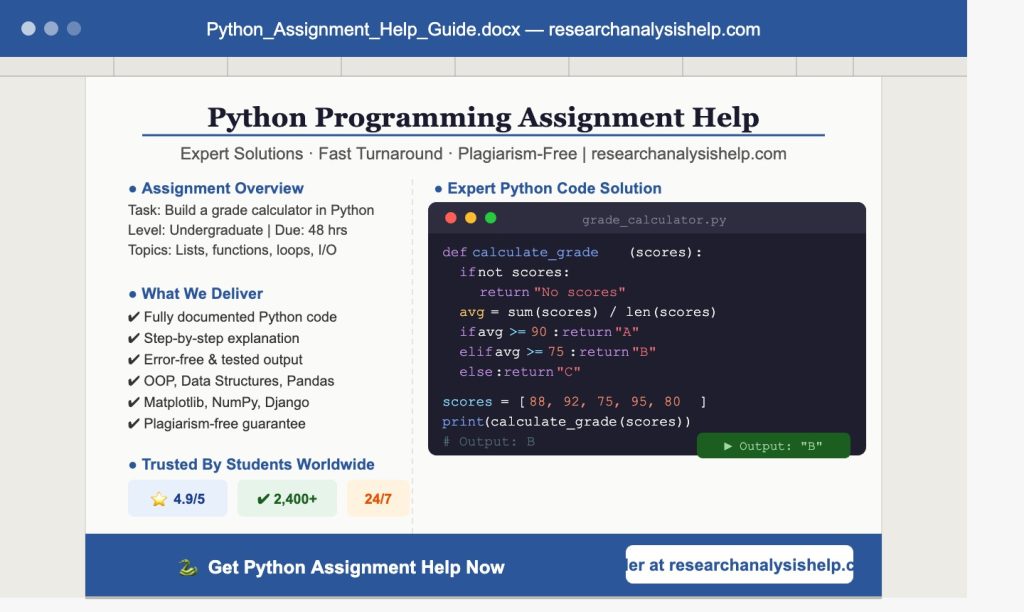Click the star icon next to 4.9/5
Screen dimensions: 1024x612
tap(159, 499)
